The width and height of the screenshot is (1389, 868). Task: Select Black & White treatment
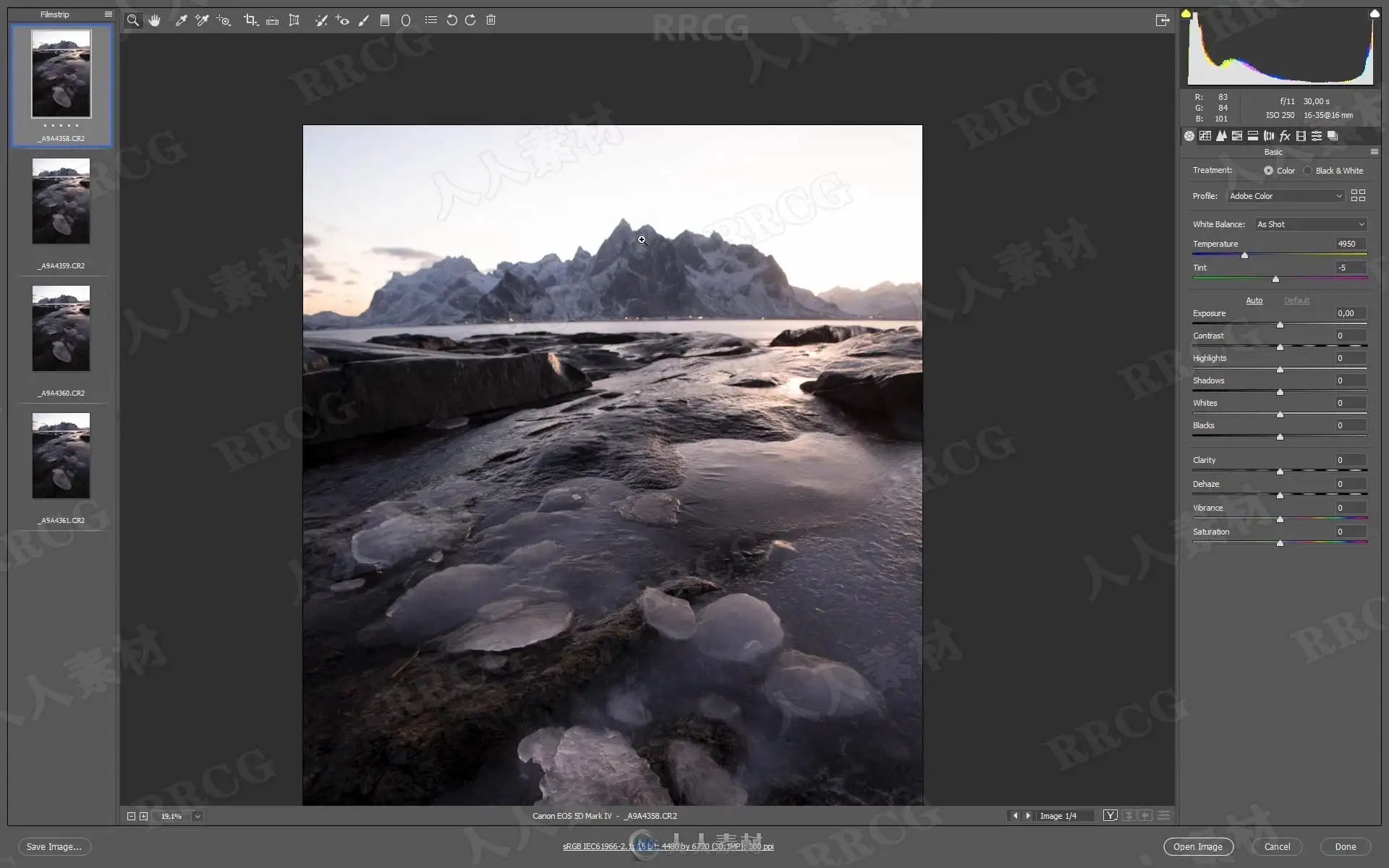click(x=1307, y=171)
